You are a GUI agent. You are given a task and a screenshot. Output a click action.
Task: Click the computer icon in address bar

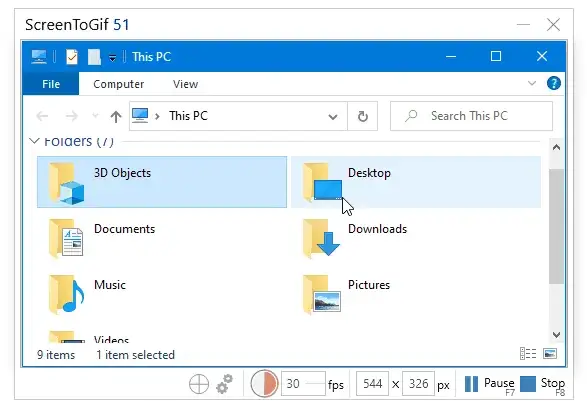click(x=140, y=116)
